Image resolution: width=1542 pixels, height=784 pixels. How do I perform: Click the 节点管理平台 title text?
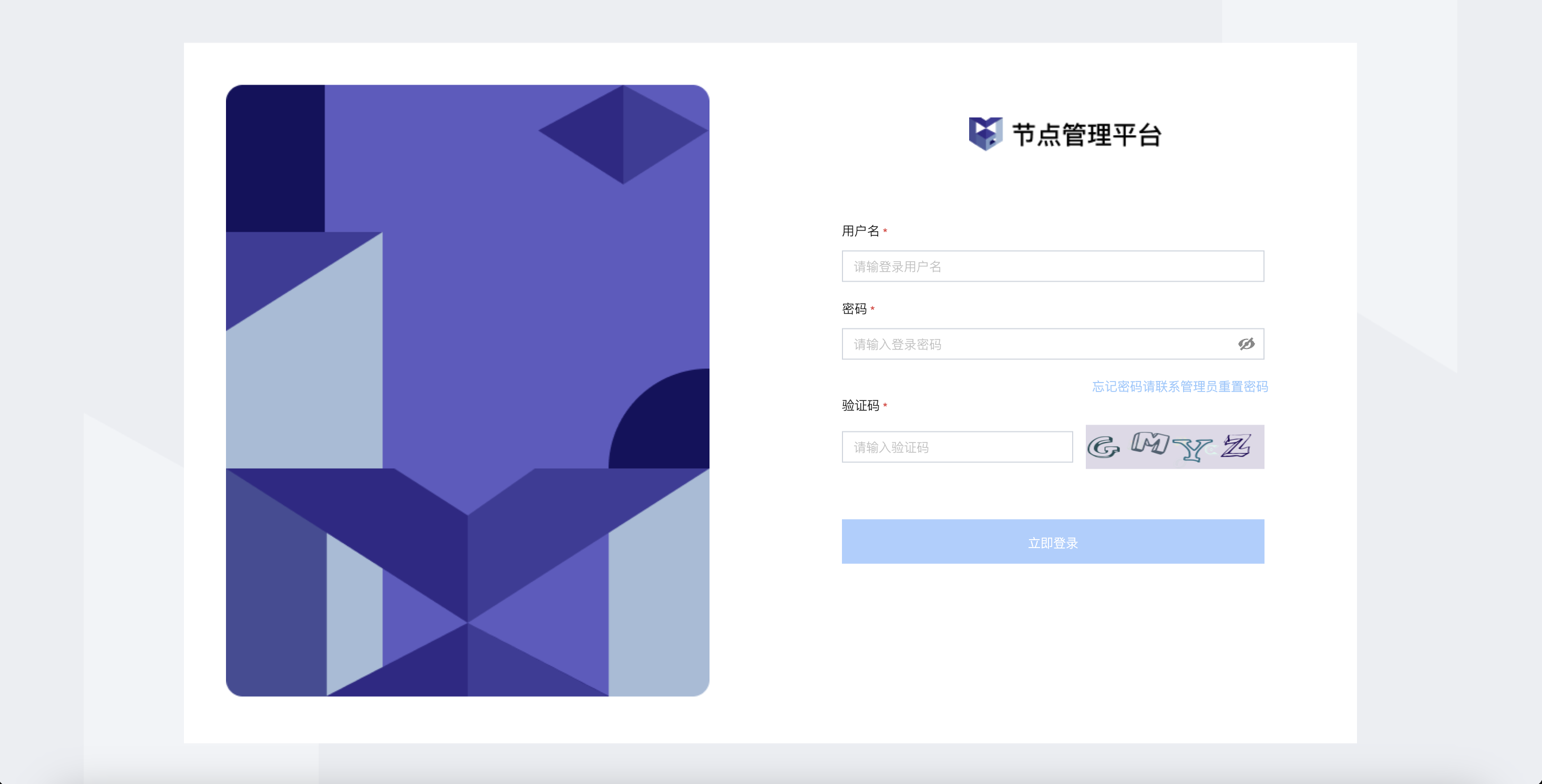click(1086, 135)
